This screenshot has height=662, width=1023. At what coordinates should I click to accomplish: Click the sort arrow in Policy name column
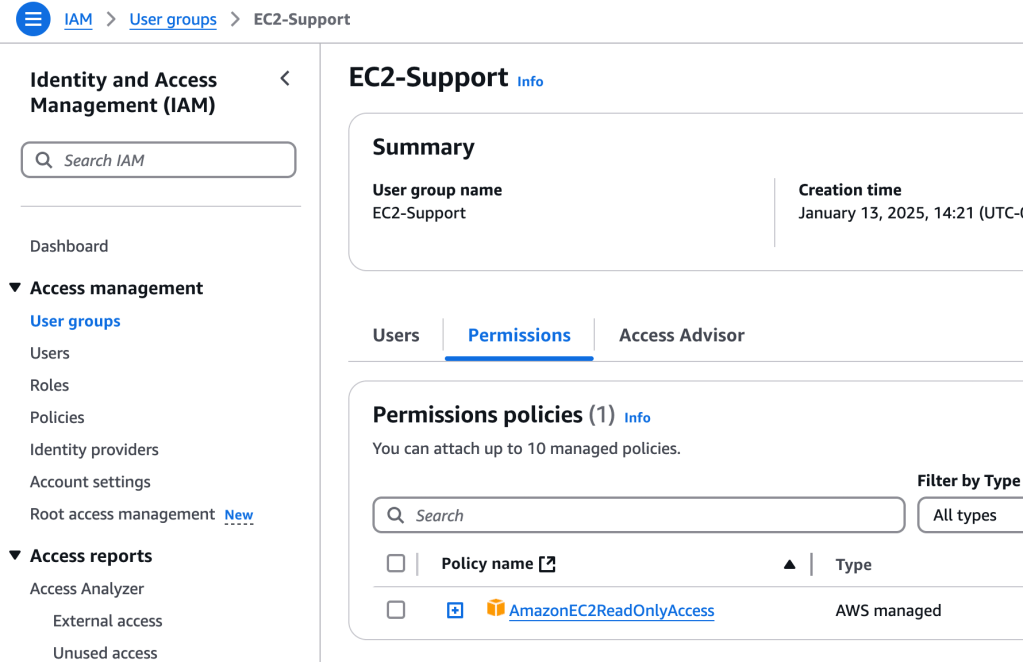[x=790, y=565]
